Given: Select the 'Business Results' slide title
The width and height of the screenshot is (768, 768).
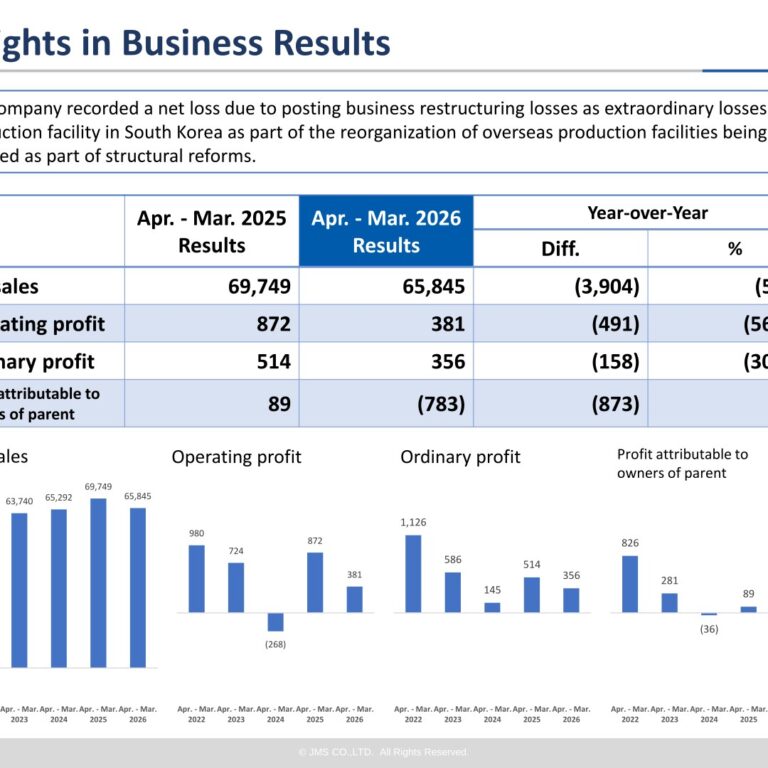Looking at the screenshot, I should click(x=256, y=43).
